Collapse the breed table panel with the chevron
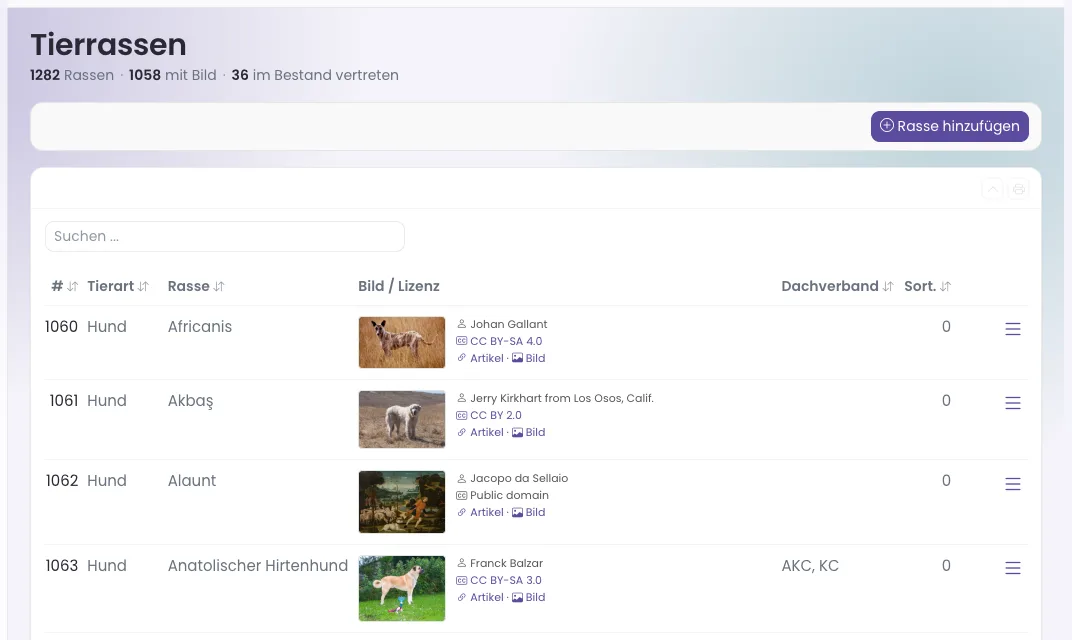This screenshot has height=640, width=1072. (993, 189)
